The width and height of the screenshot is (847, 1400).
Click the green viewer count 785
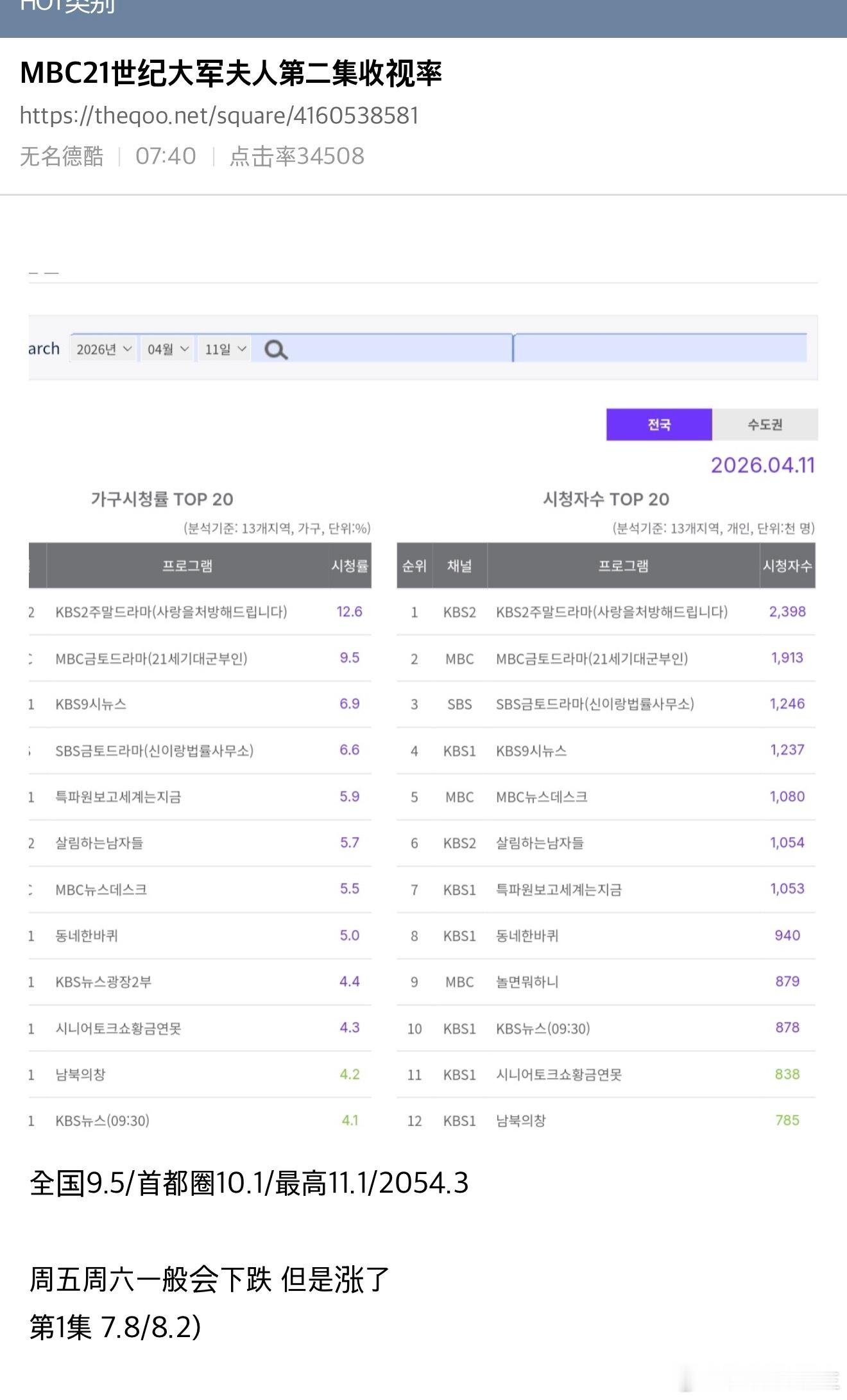click(787, 1120)
